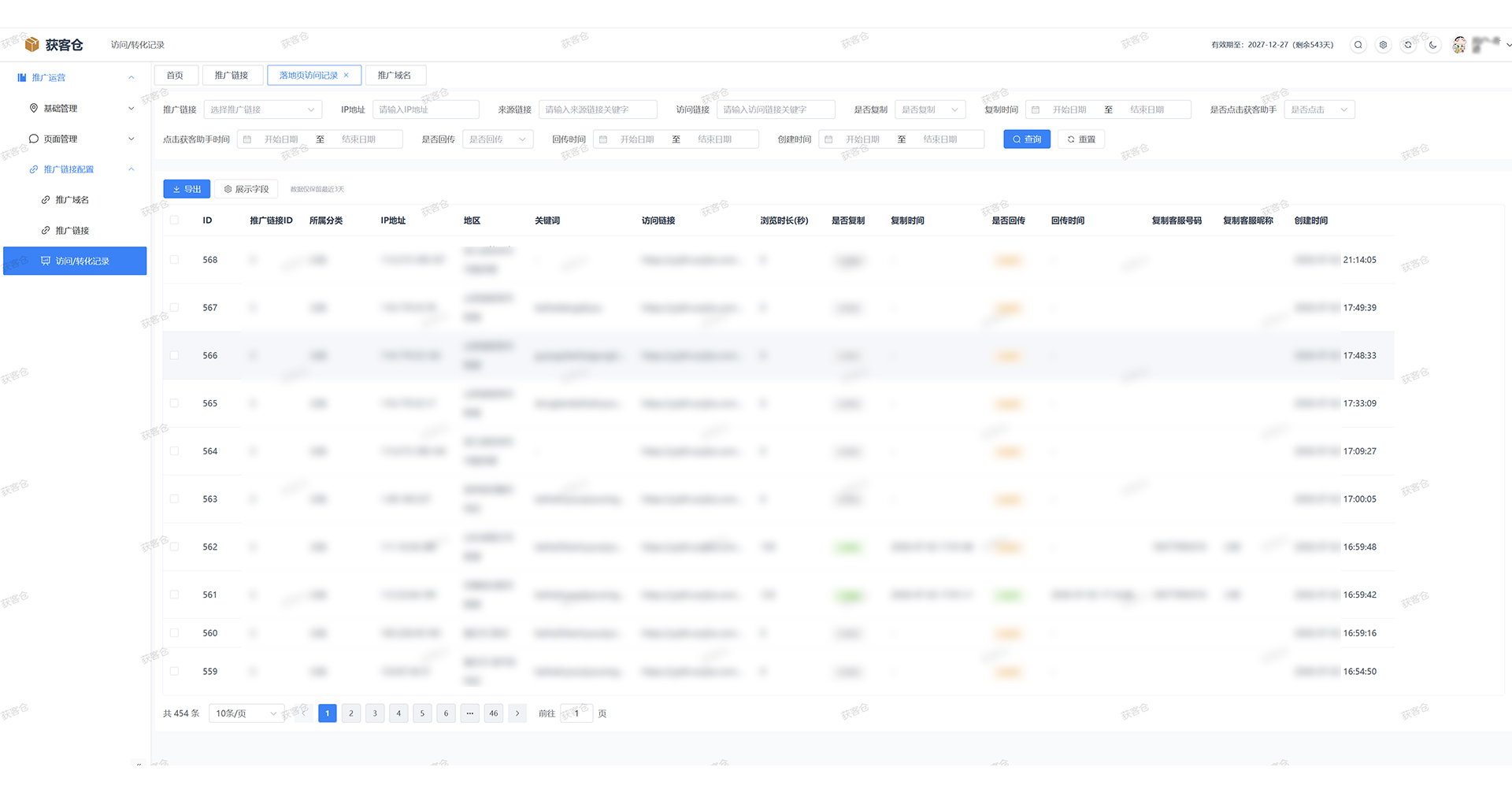Go to next page arrow in pagination
Viewport: 1512px width, 793px height.
[517, 713]
